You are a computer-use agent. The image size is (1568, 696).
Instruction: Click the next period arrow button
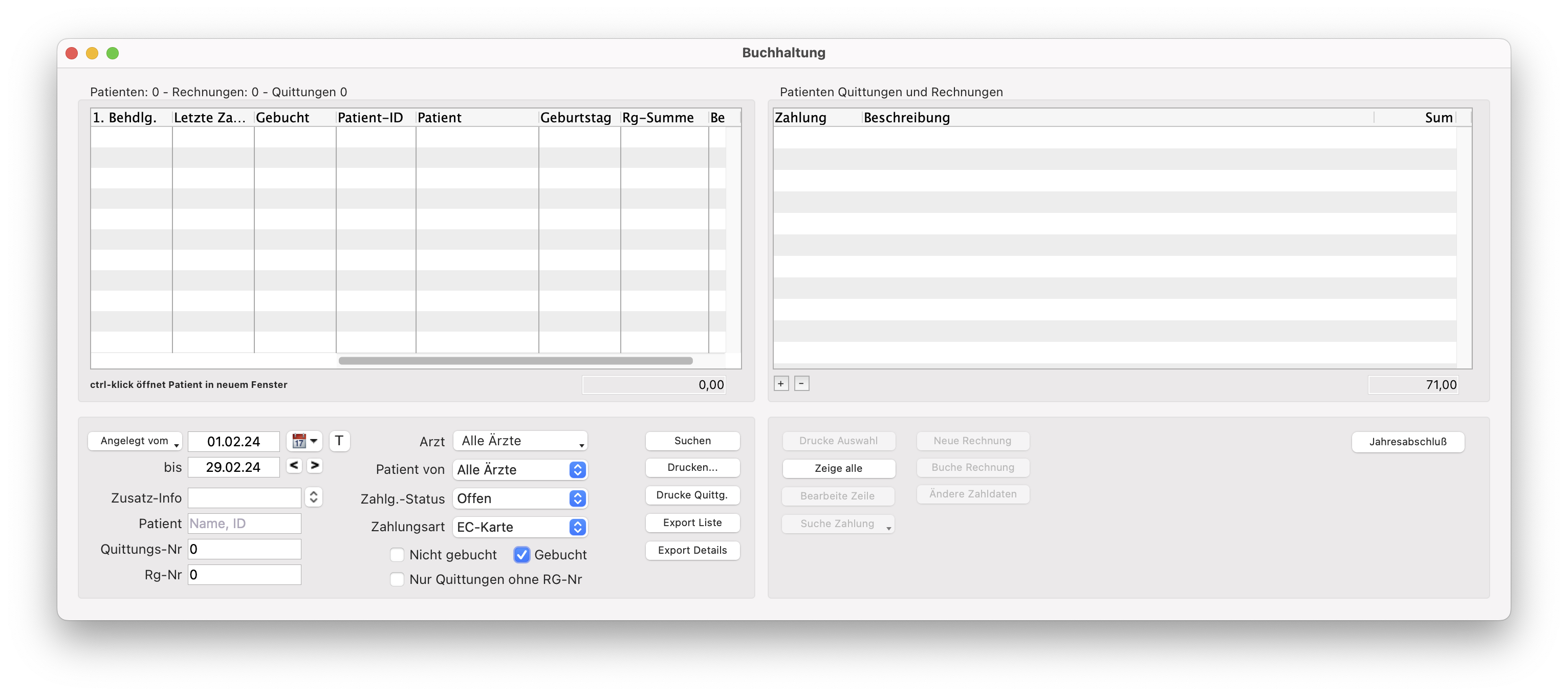coord(314,466)
